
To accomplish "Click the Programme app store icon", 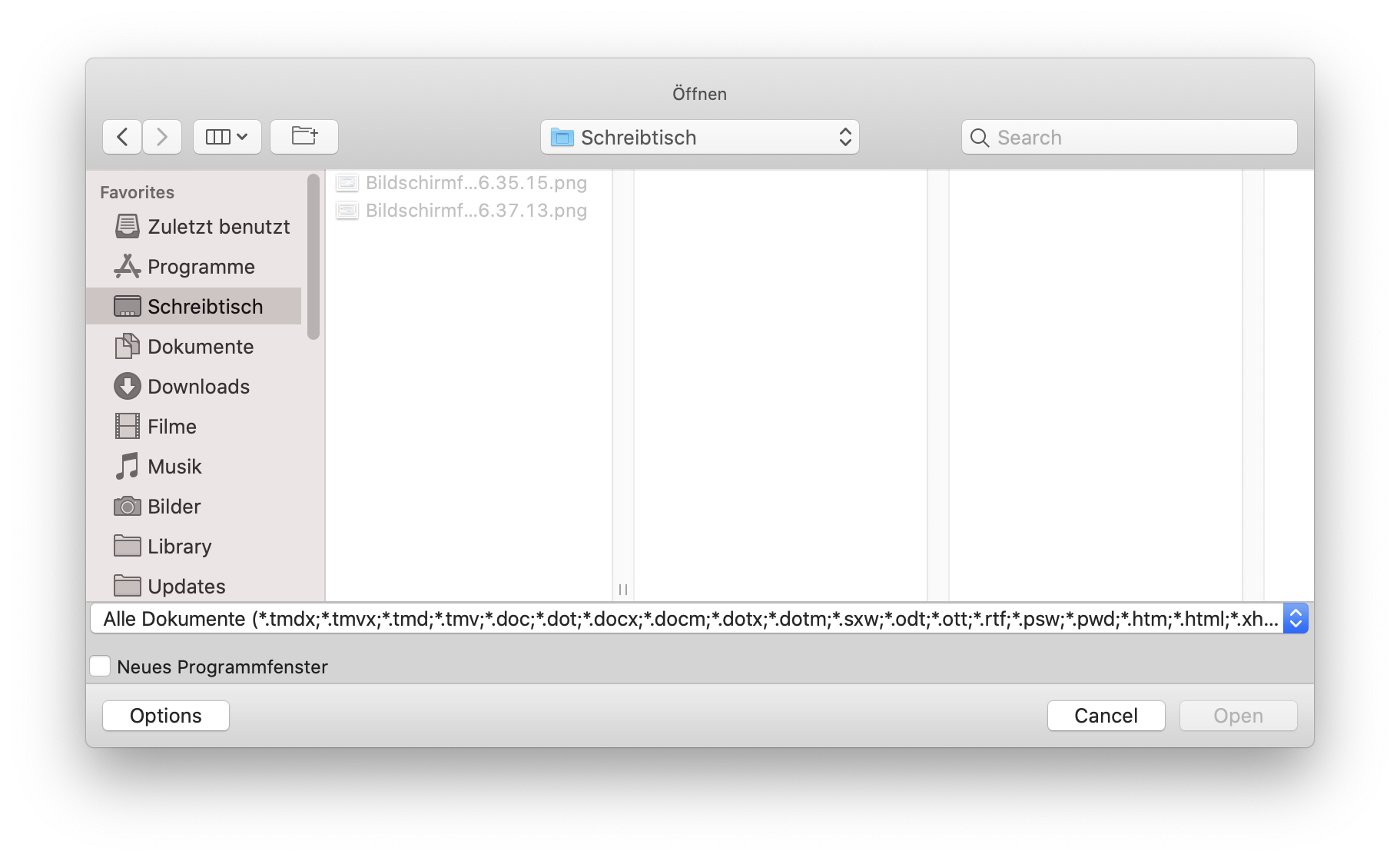I will pos(128,266).
